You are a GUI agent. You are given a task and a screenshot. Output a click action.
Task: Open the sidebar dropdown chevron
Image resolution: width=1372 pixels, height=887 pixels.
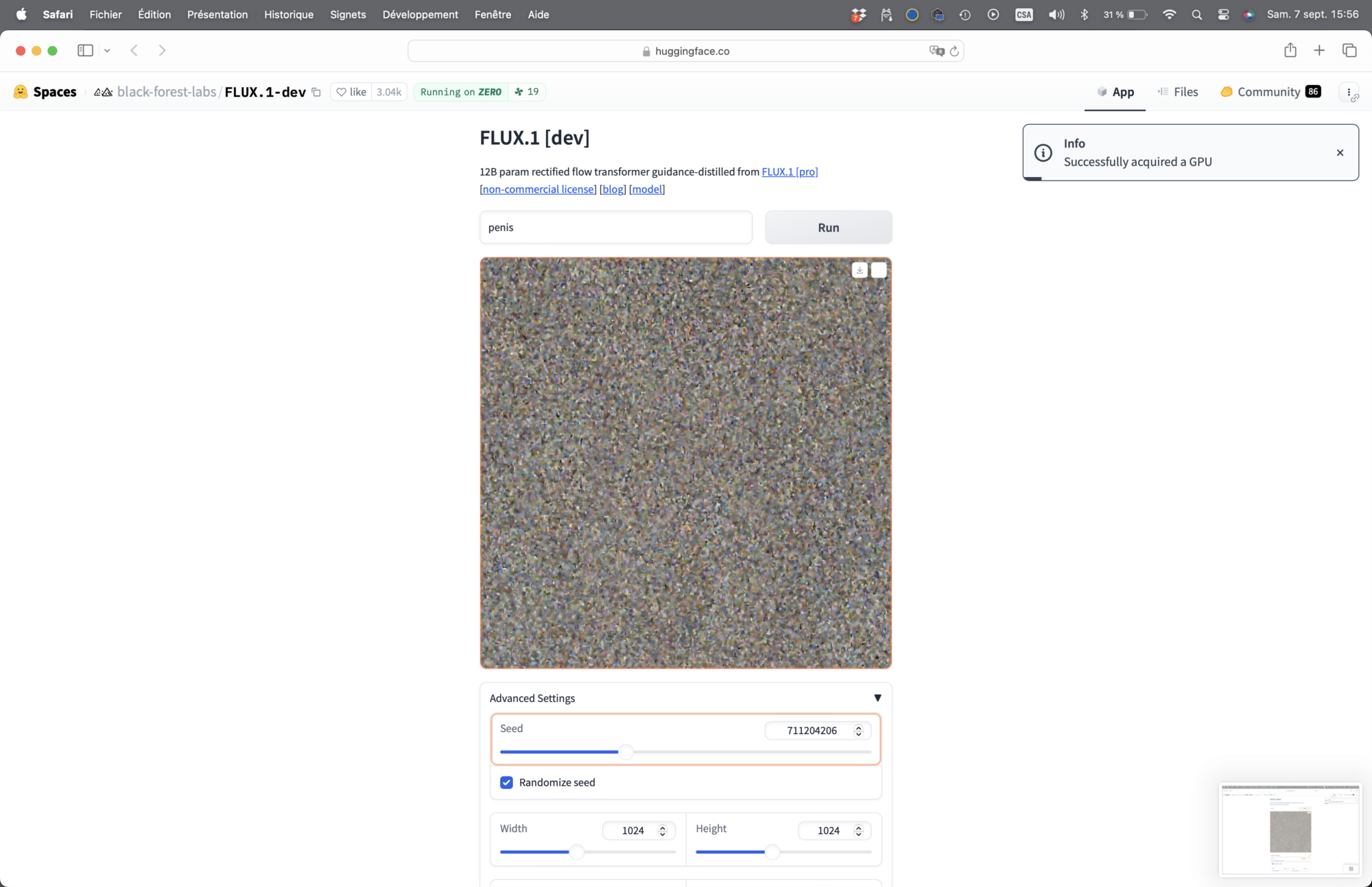click(x=107, y=51)
